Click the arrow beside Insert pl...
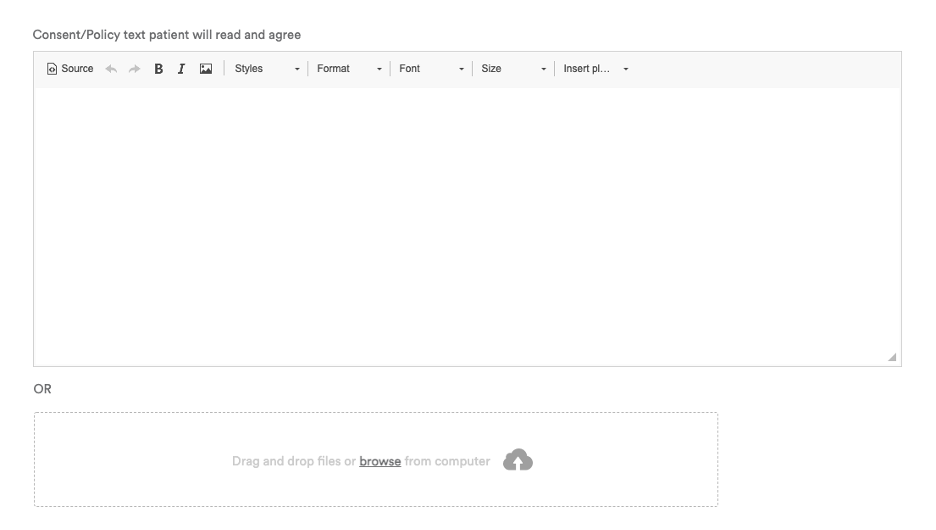This screenshot has width=936, height=530. tap(626, 70)
